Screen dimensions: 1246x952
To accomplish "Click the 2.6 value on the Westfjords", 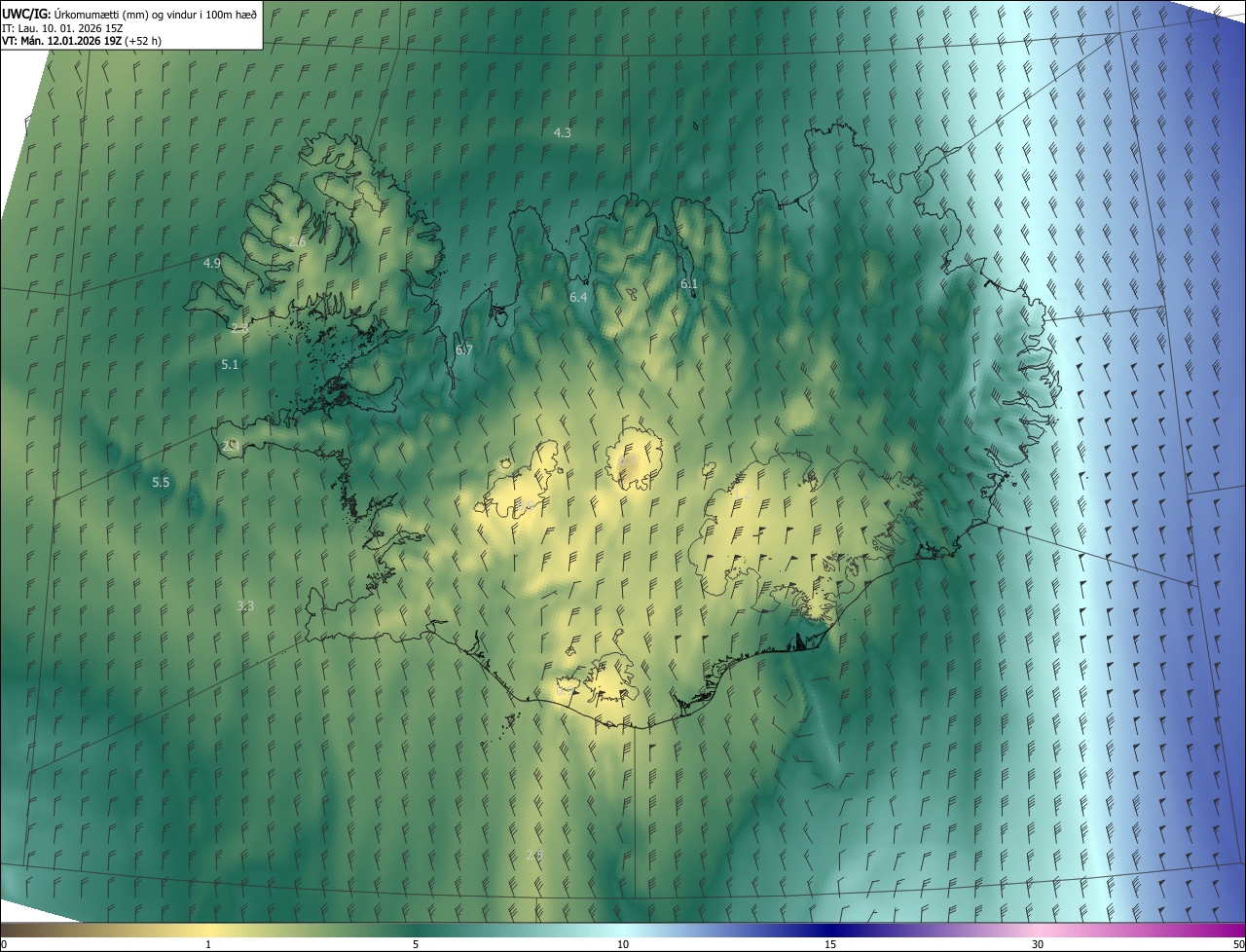I will pyautogui.click(x=297, y=241).
